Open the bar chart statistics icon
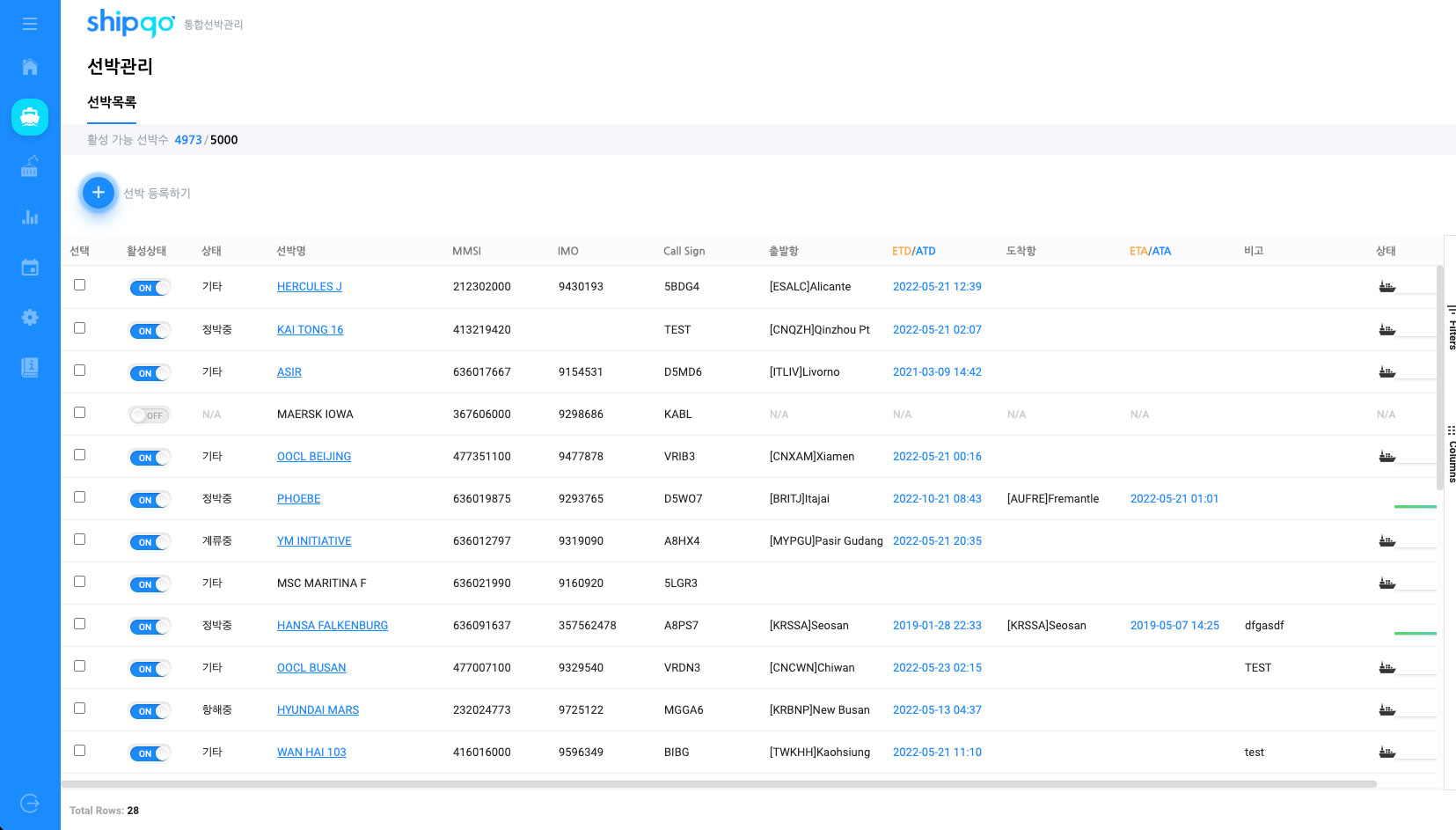 (30, 217)
